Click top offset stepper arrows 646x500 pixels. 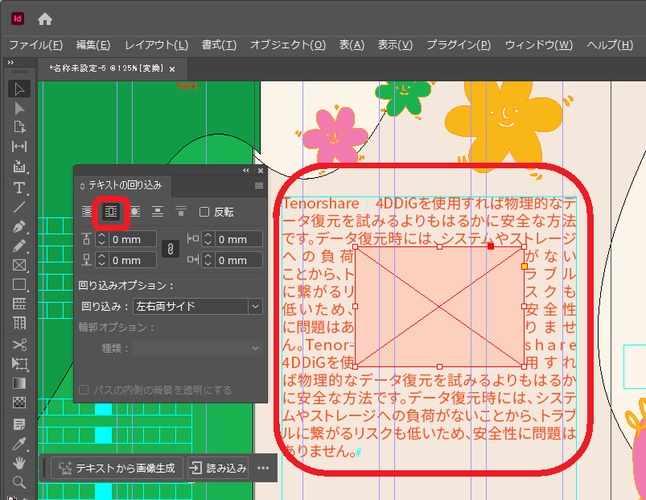[x=102, y=239]
